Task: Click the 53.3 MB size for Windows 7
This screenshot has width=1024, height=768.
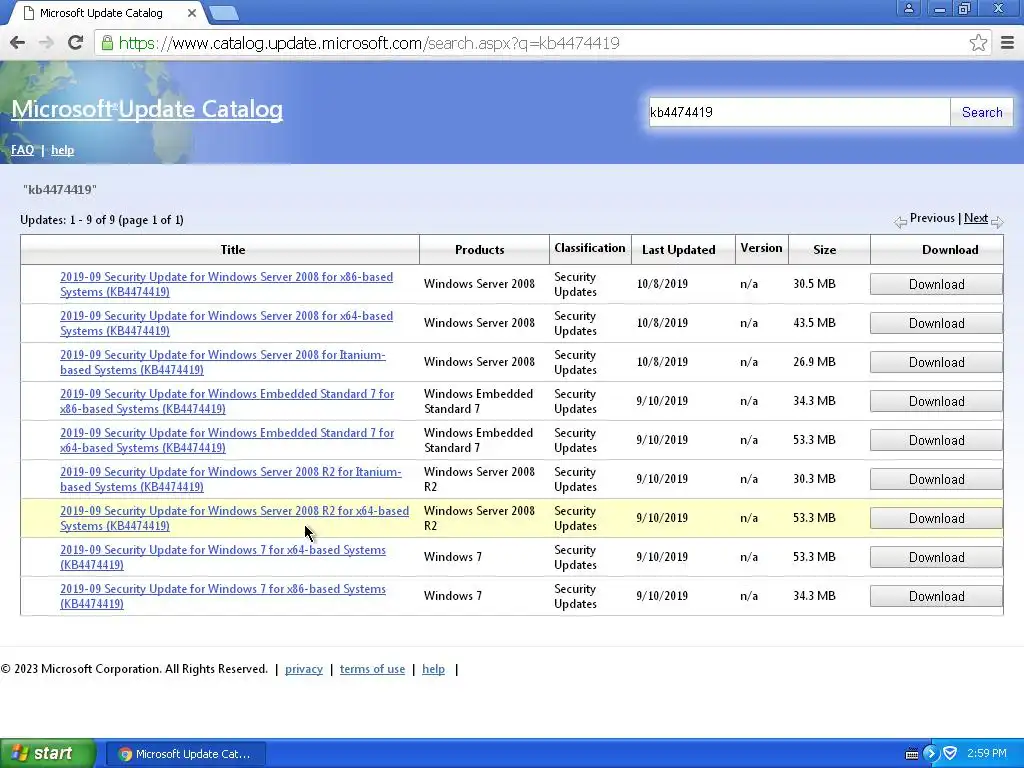Action: point(814,557)
